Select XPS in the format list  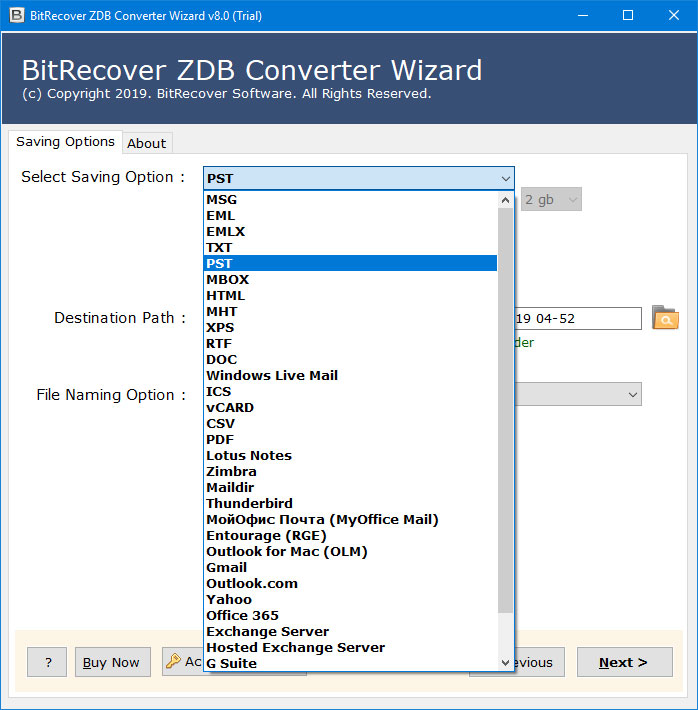(351, 327)
